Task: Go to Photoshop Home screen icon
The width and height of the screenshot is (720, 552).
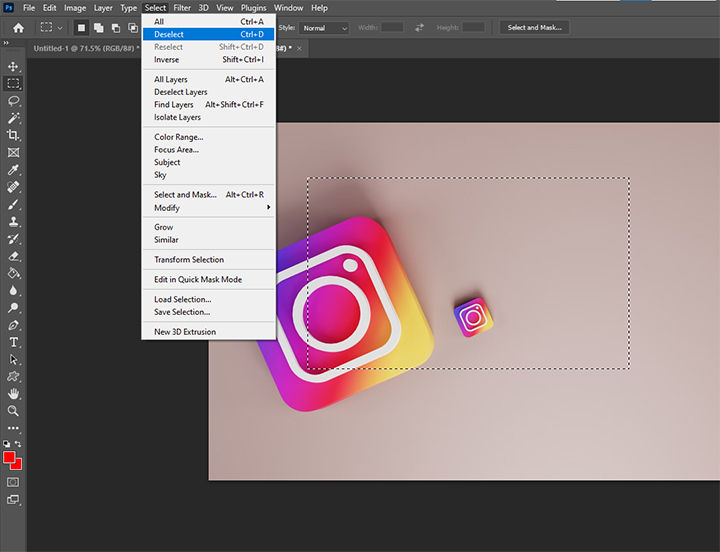Action: point(18,28)
